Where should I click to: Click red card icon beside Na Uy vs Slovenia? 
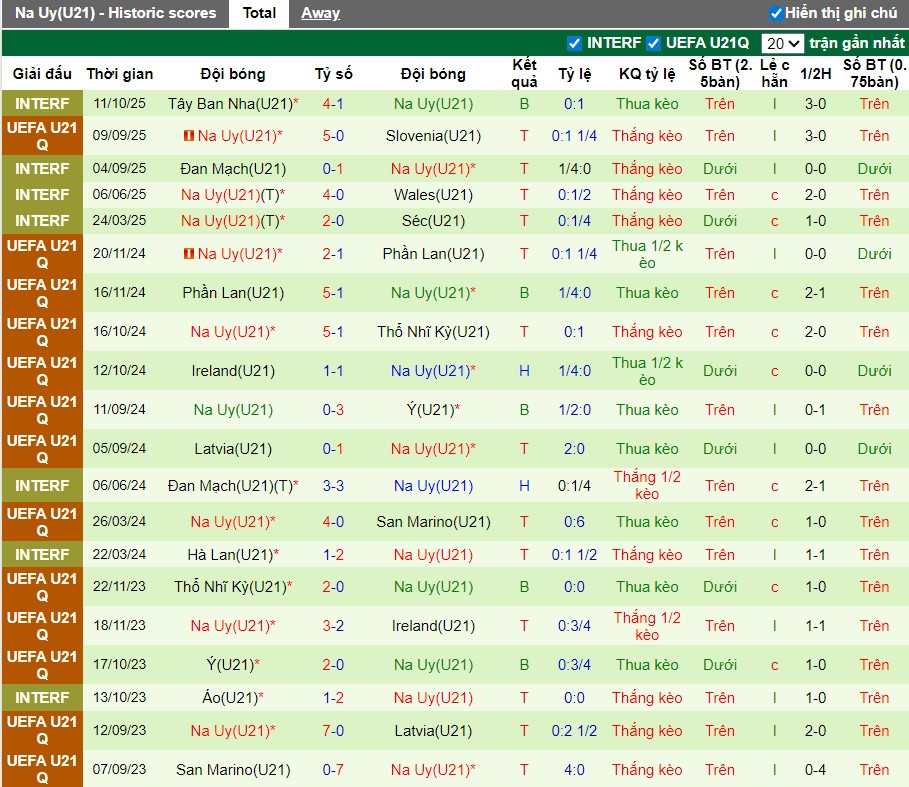pos(188,136)
